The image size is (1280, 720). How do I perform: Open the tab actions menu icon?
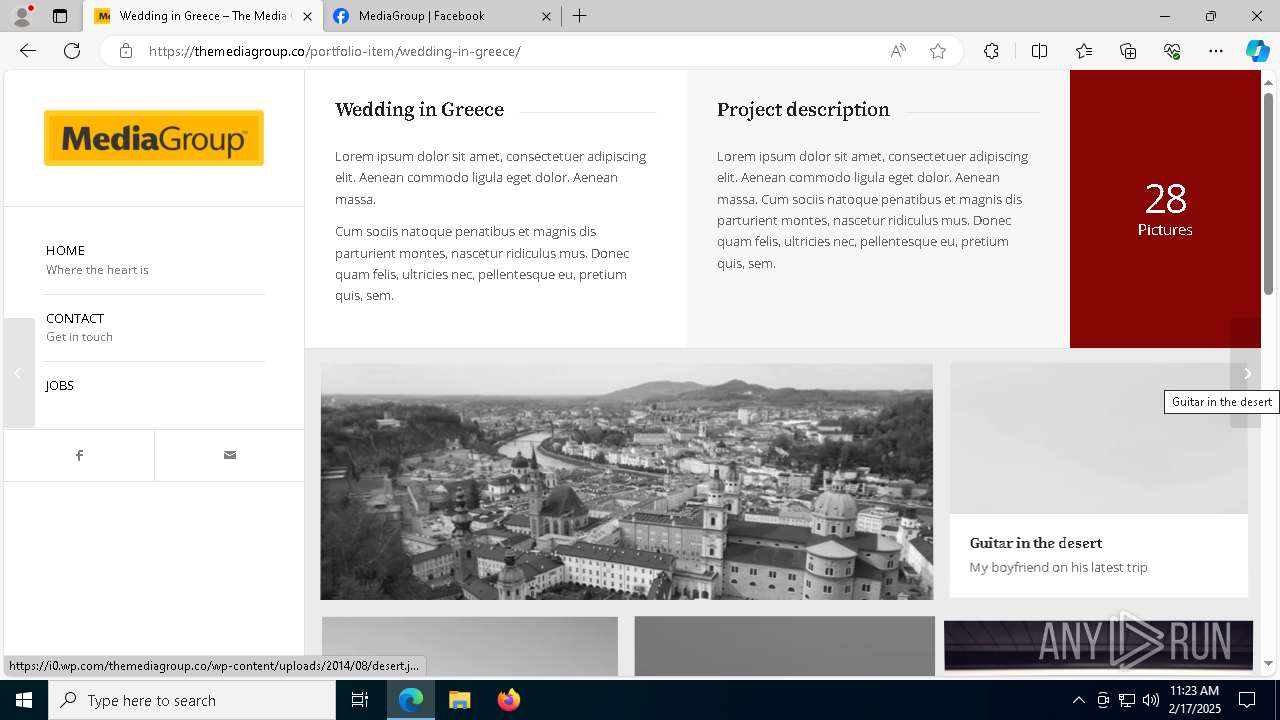click(60, 16)
